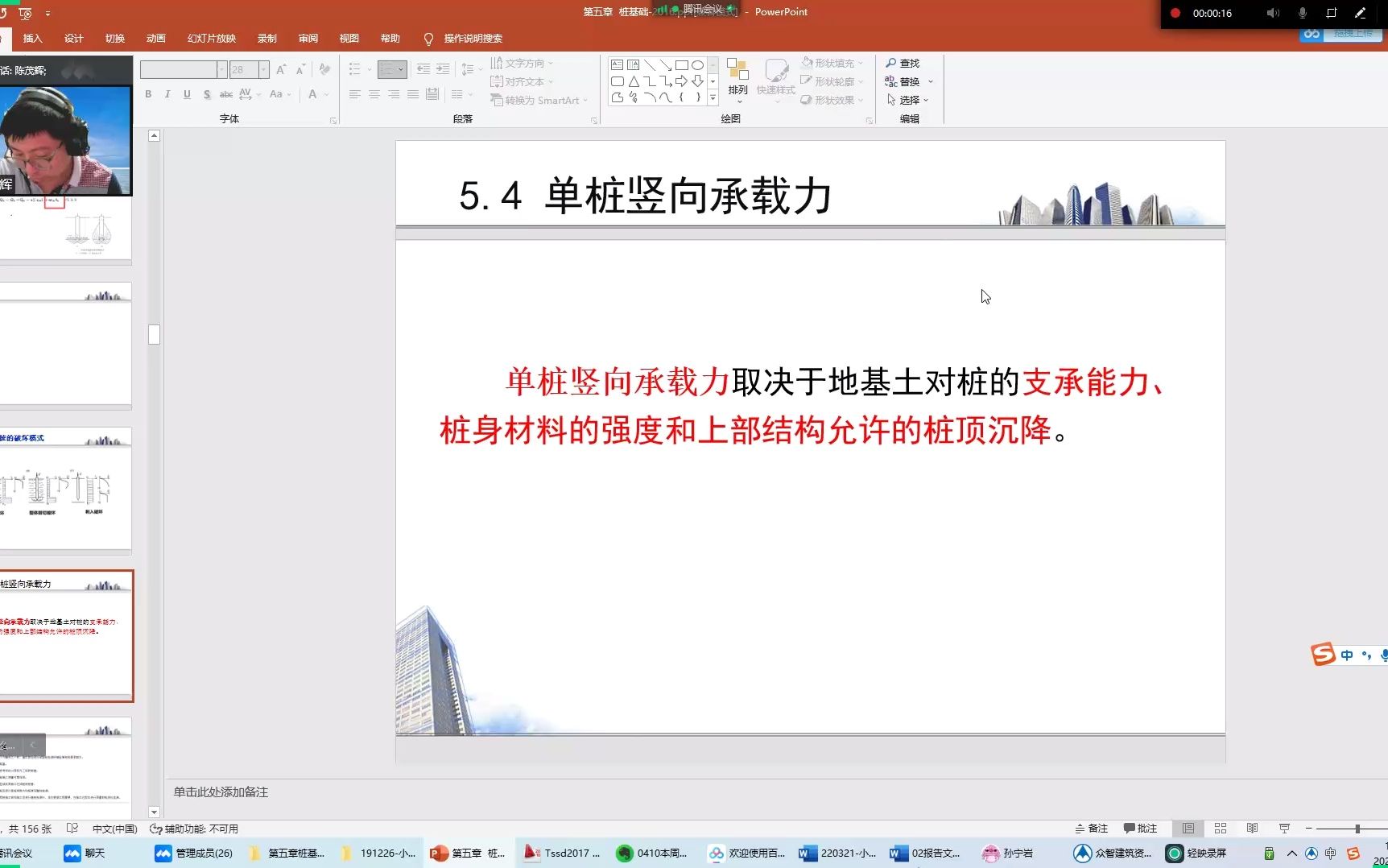This screenshot has height=868, width=1388.
Task: Toggle underline formatting
Action: 187,94
